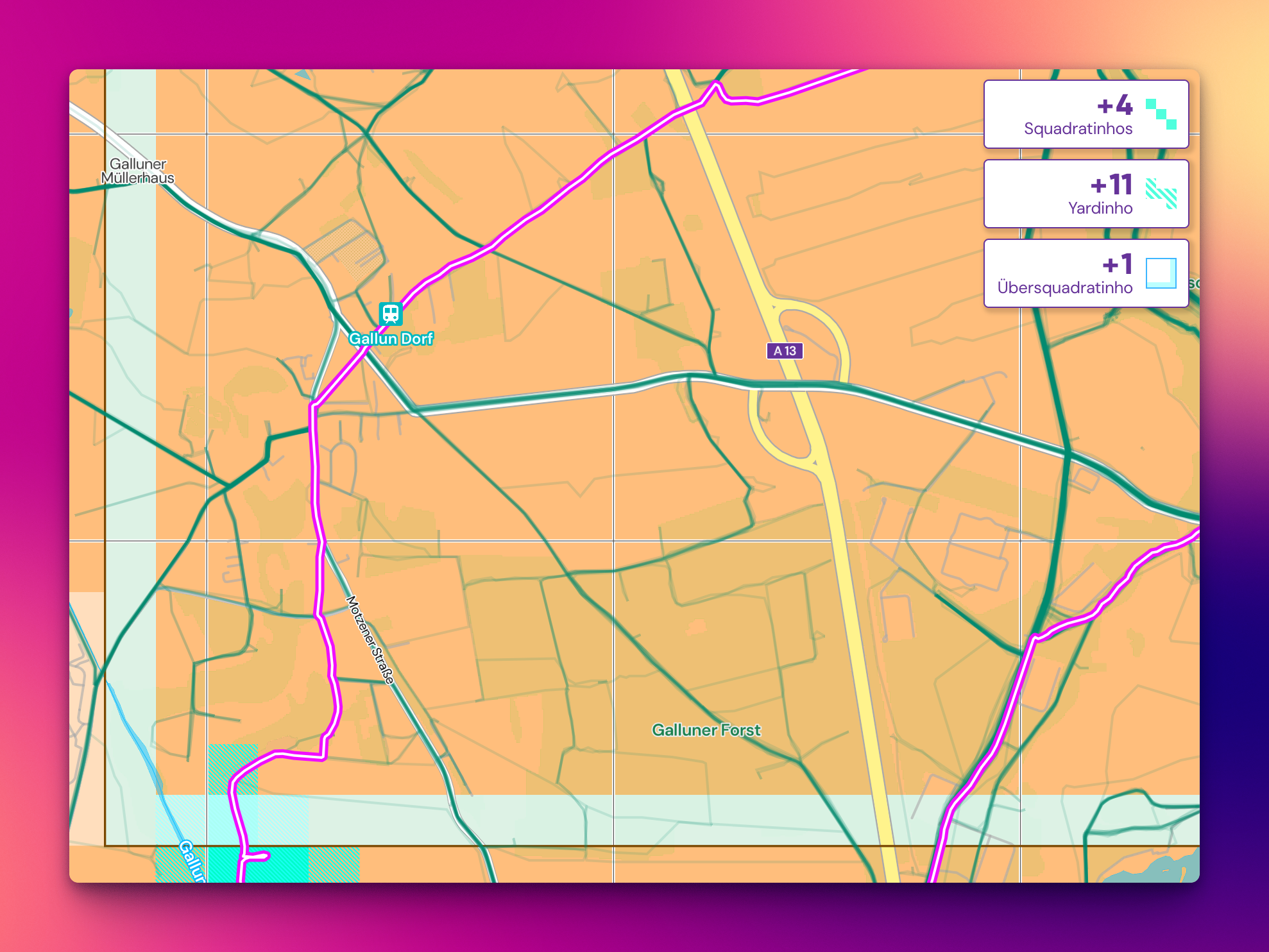Click the Gallun Dorf station label

click(391, 339)
